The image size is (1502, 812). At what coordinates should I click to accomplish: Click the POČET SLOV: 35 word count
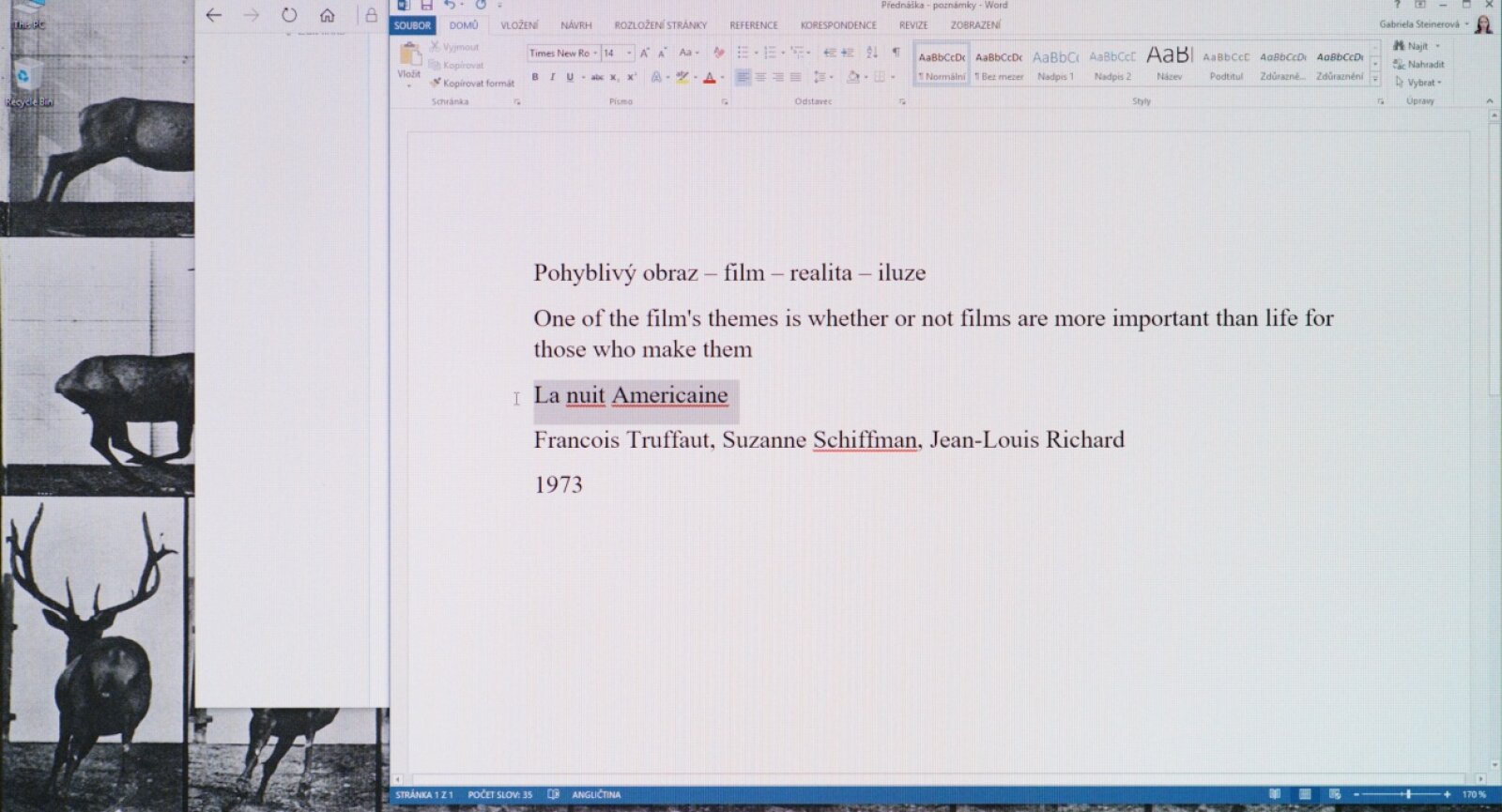pyautogui.click(x=499, y=794)
